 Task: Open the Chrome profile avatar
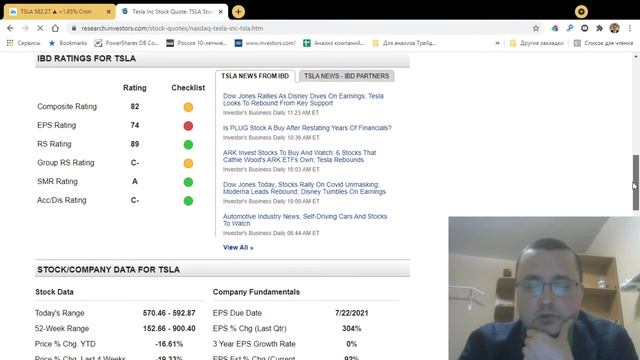coord(614,28)
